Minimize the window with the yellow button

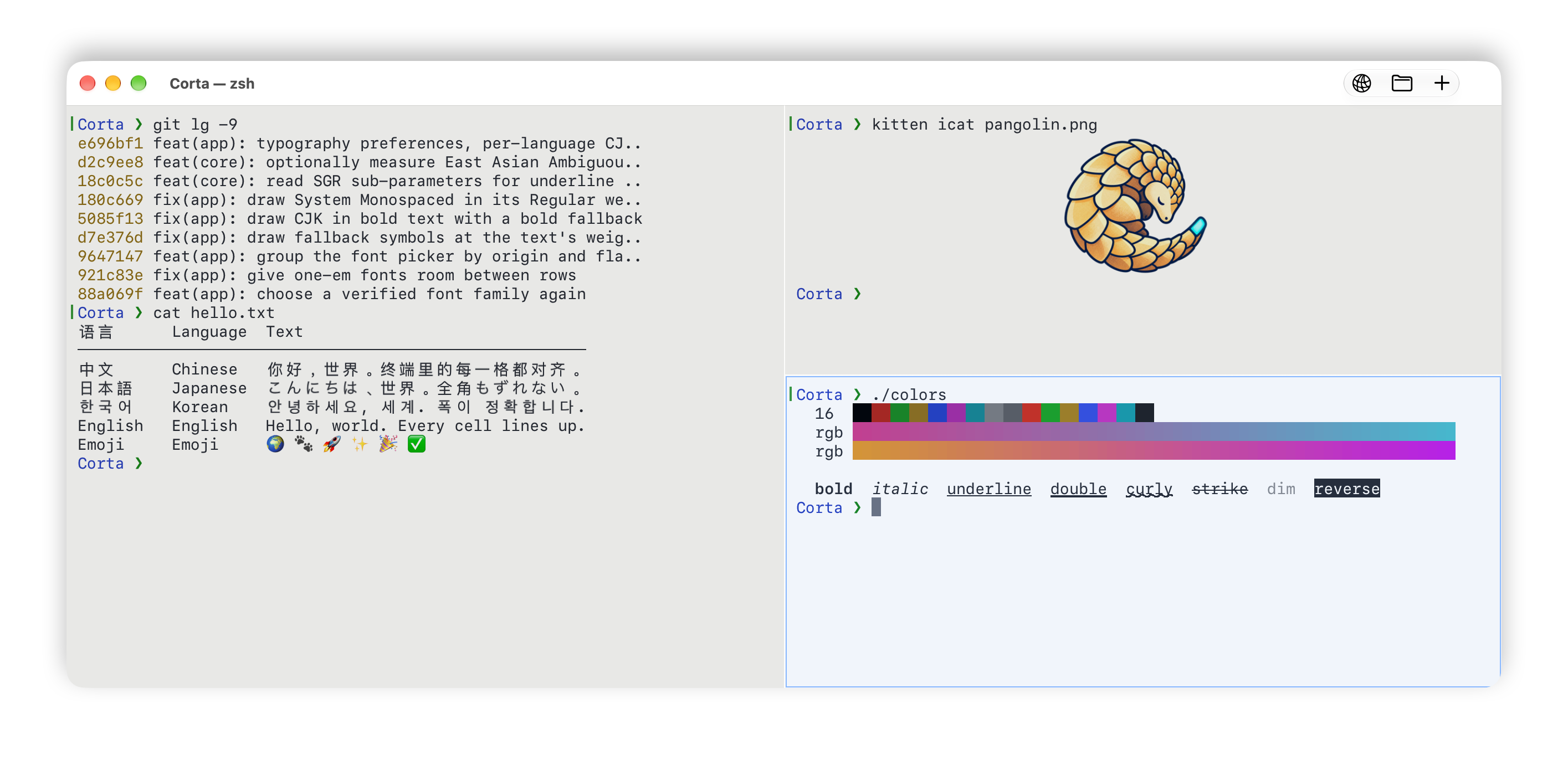tap(113, 83)
